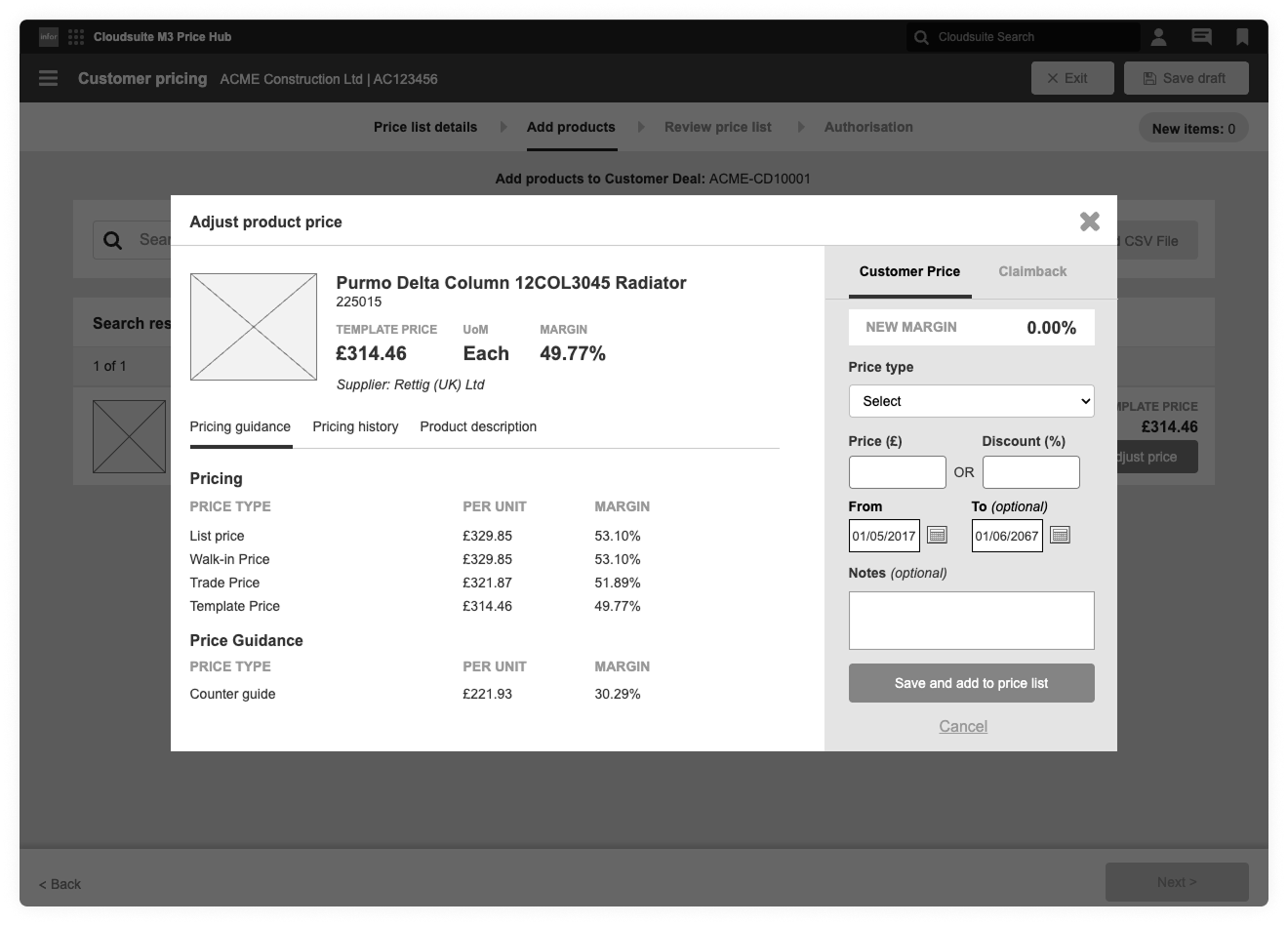Open the app launcher grid icon
The height and width of the screenshot is (926, 1288).
pos(76,37)
